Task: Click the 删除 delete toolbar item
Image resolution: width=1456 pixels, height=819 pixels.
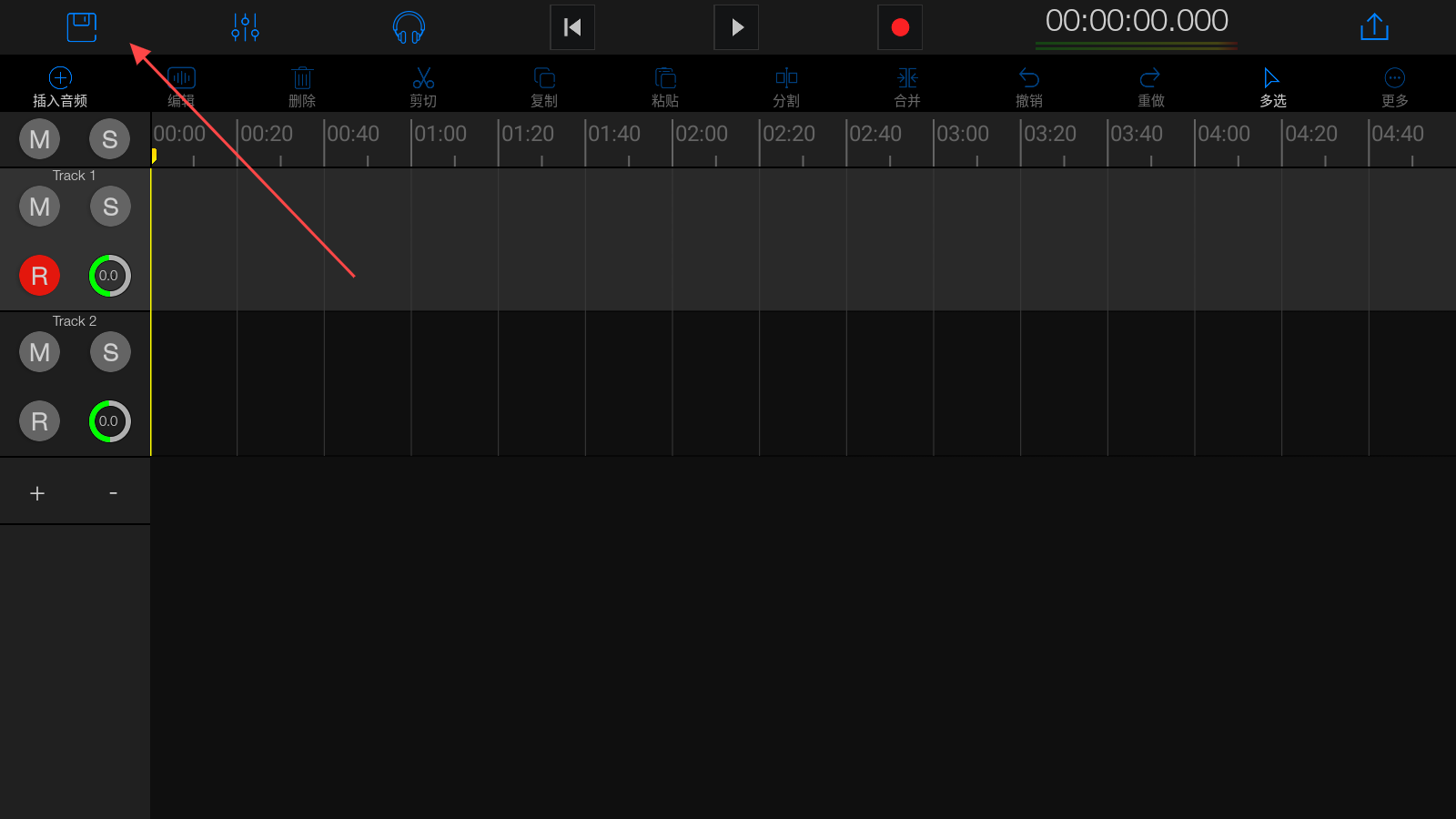Action: coord(302,86)
